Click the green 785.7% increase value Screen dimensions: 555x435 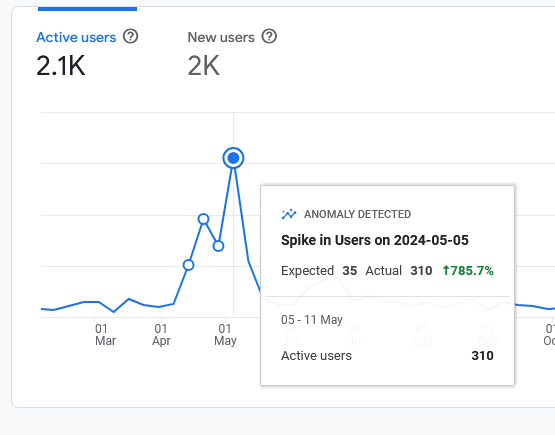468,271
